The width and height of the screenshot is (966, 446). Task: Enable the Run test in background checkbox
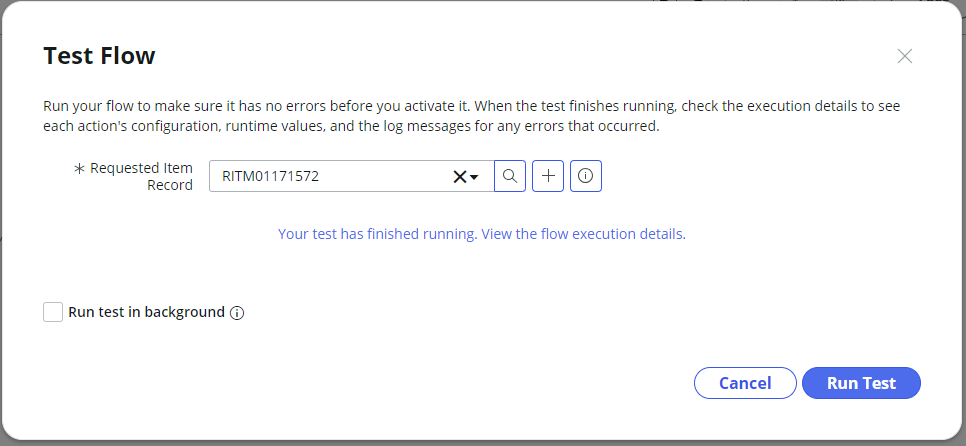coord(53,312)
